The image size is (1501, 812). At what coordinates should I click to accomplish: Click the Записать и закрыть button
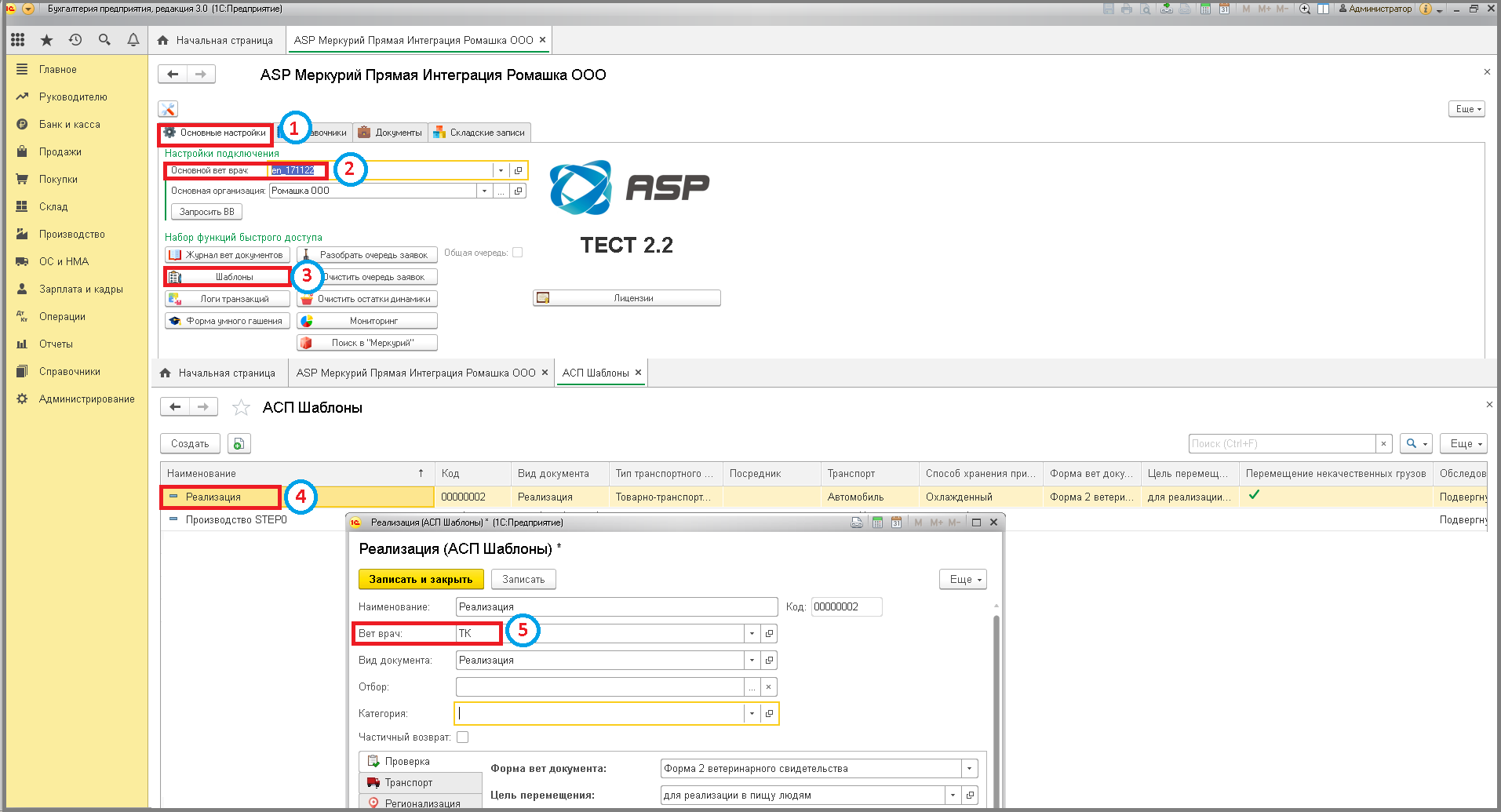(x=421, y=580)
